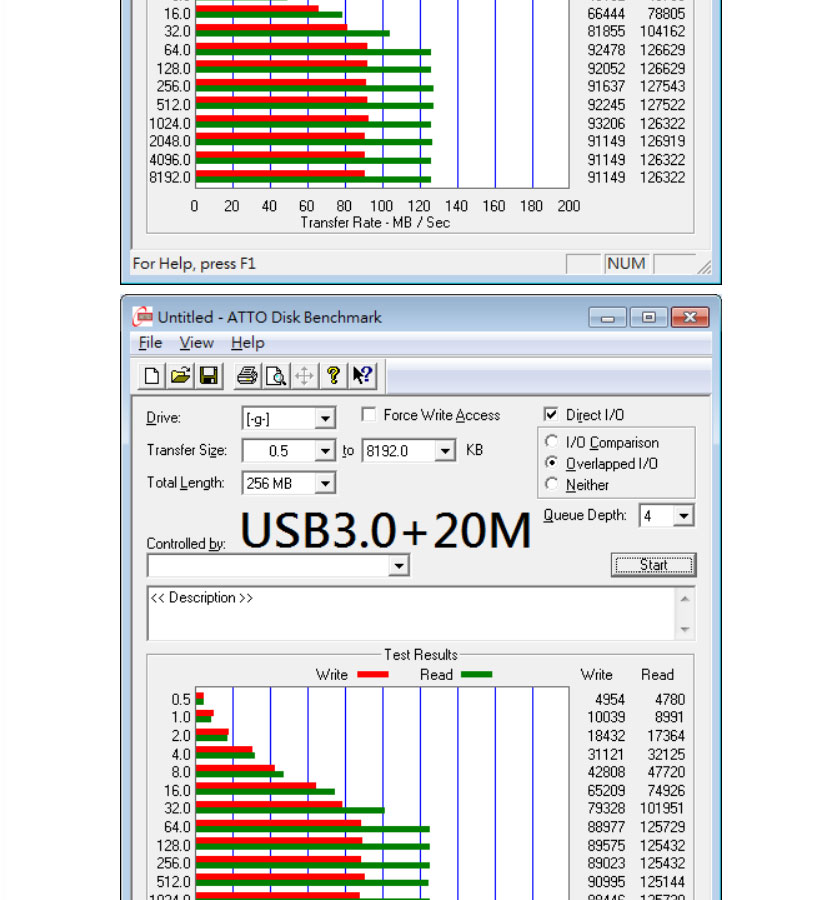Image resolution: width=835 pixels, height=900 pixels.
Task: Select the pan/move toolbar icon
Action: [304, 376]
